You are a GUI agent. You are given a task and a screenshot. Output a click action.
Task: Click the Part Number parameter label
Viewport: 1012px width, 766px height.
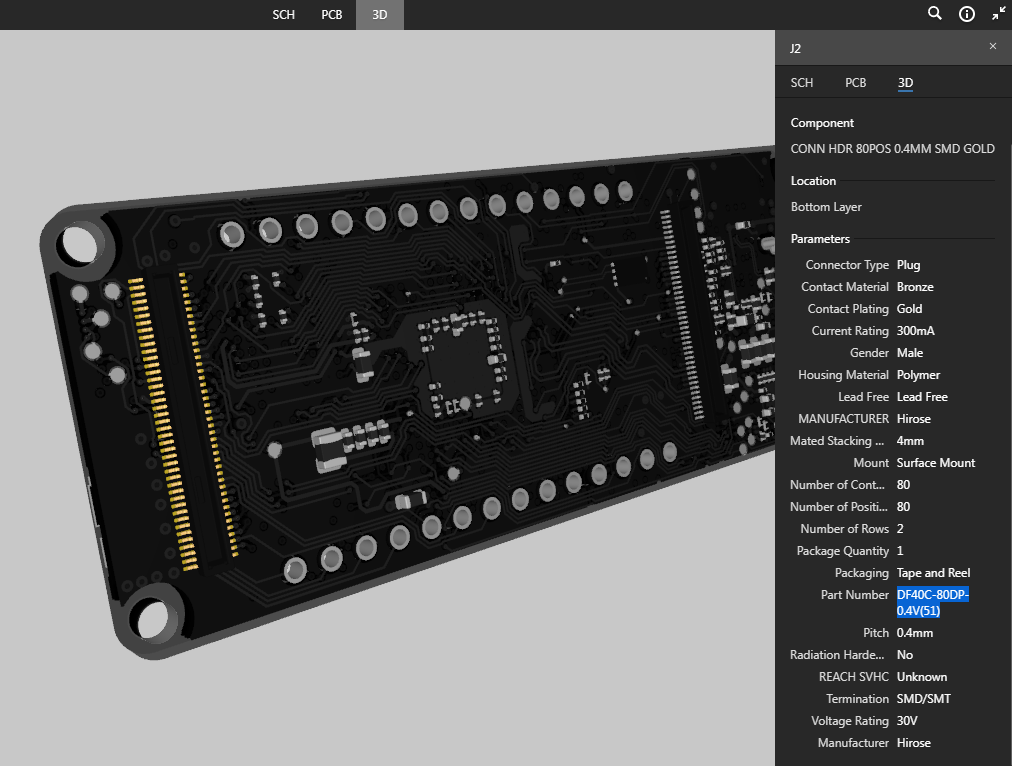855,594
